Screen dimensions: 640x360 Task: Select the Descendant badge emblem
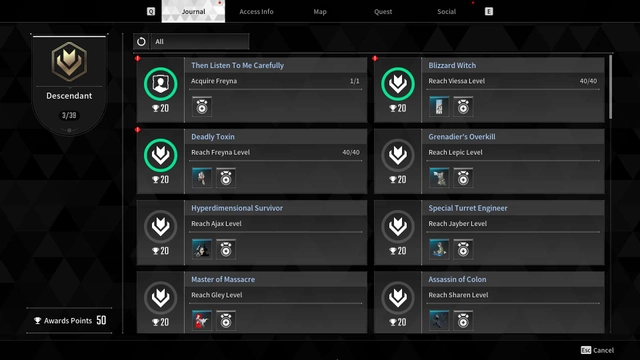[x=69, y=62]
